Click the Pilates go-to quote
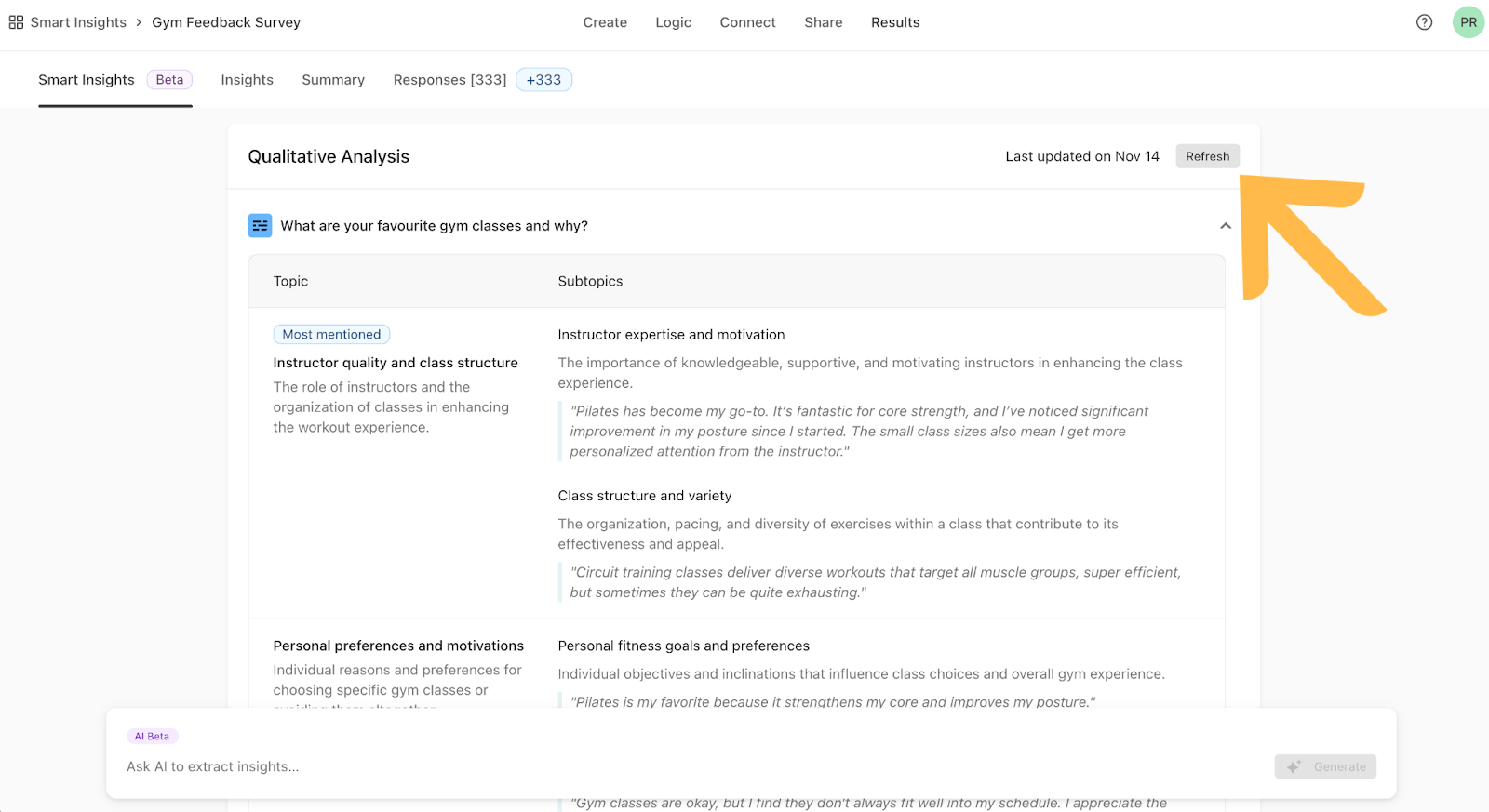This screenshot has width=1489, height=812. coord(859,432)
